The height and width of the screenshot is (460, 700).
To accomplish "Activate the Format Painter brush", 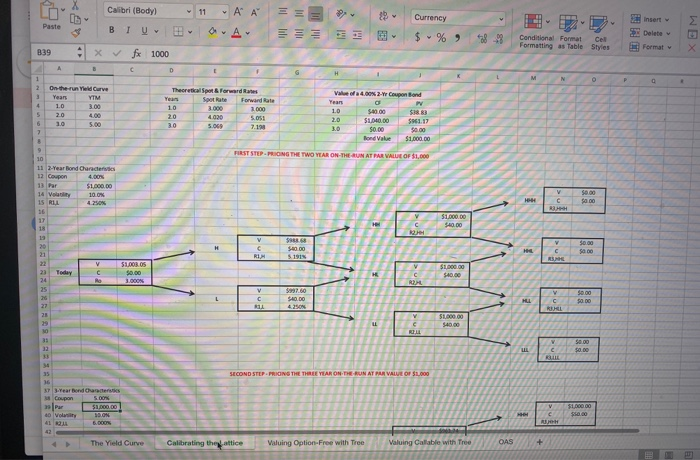I will click(x=76, y=32).
